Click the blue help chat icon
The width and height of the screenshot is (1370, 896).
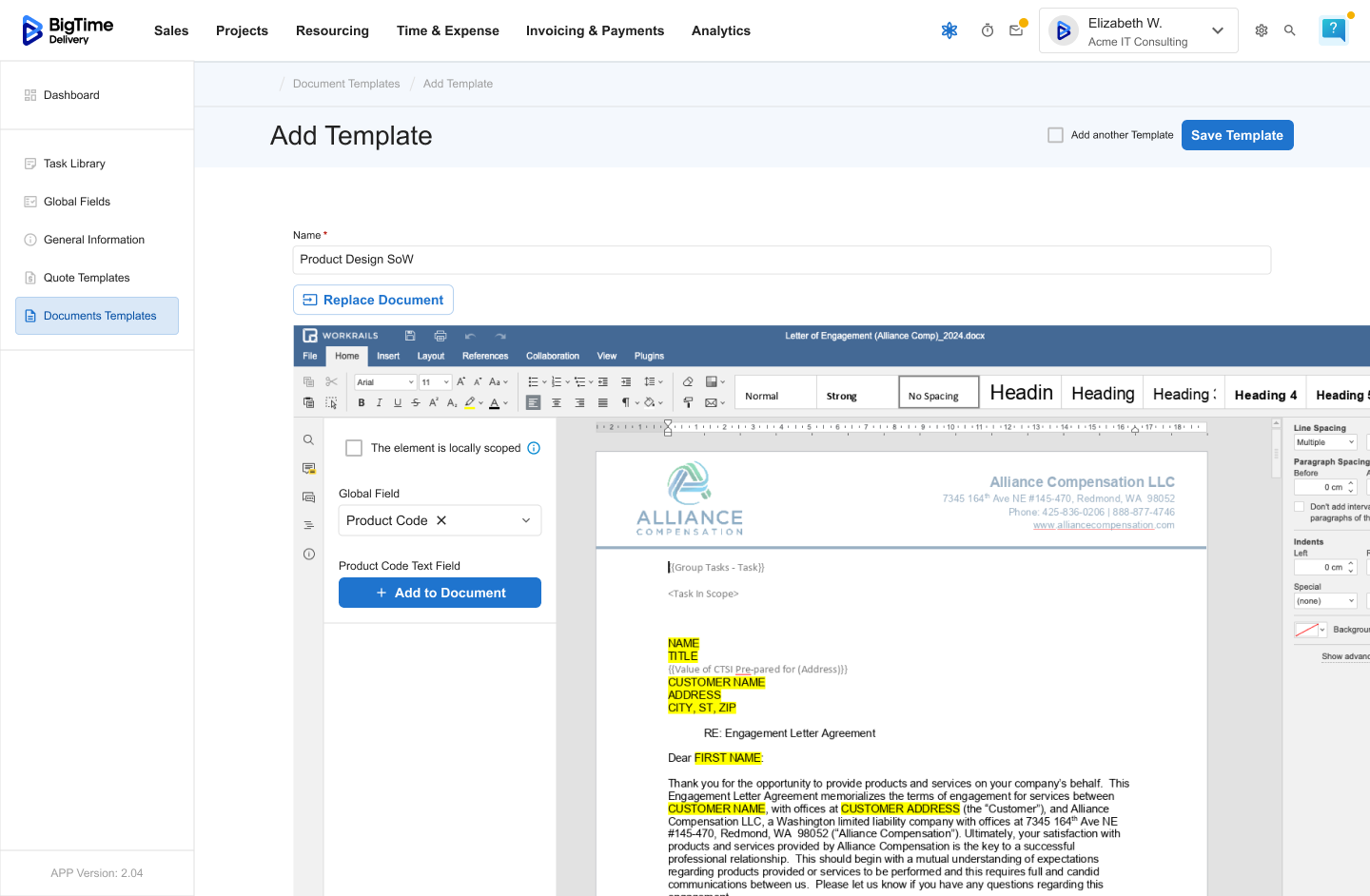click(1333, 30)
